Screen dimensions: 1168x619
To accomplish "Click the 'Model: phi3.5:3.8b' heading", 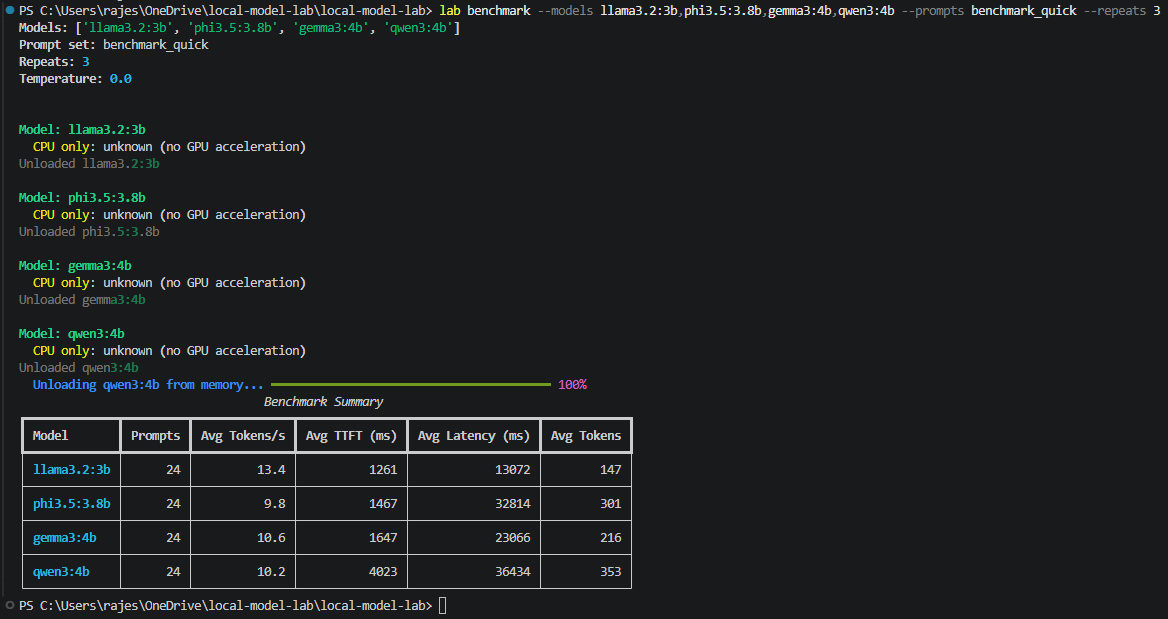I will point(82,197).
